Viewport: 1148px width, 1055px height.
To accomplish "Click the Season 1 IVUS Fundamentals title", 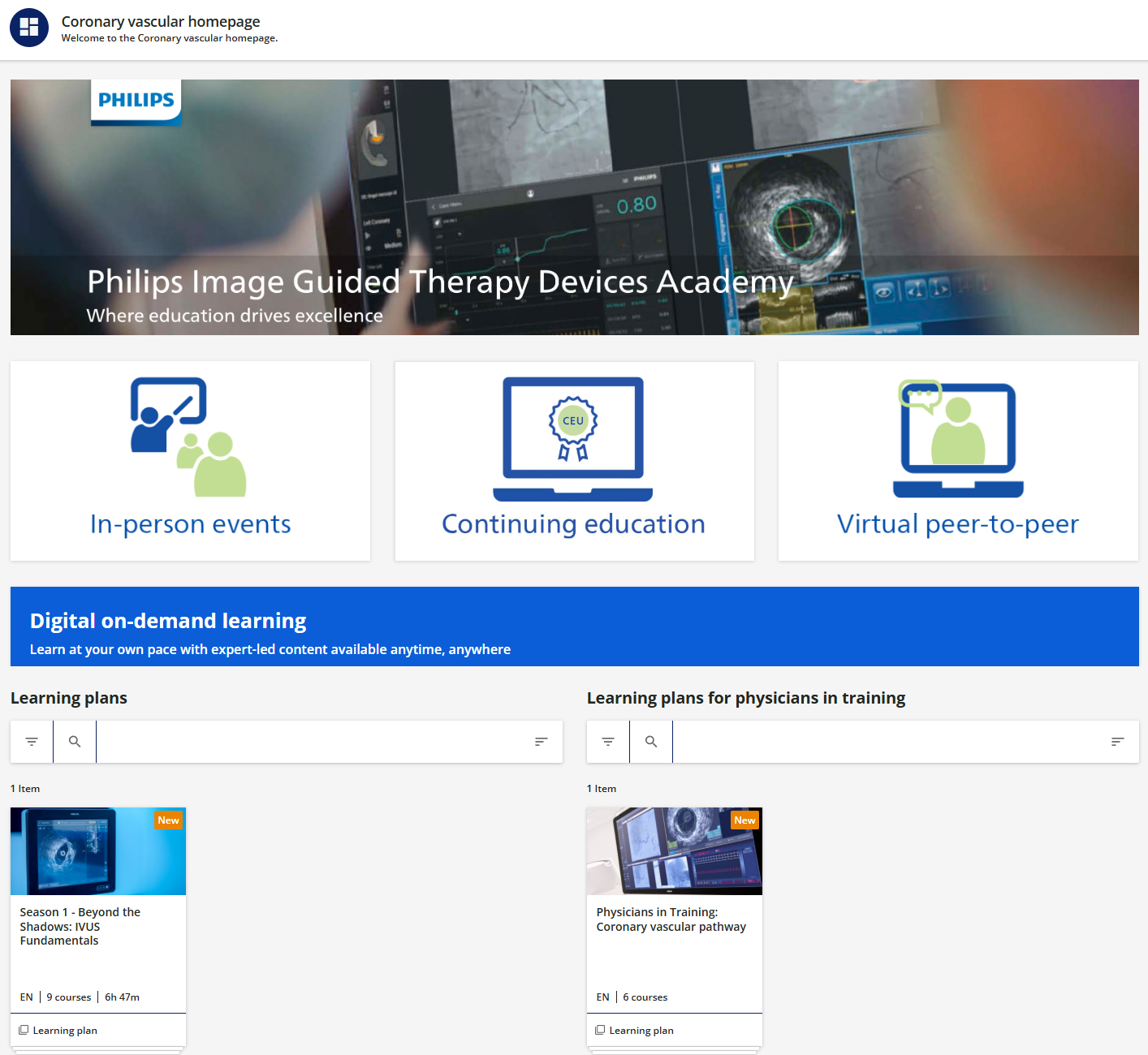I will 80,926.
